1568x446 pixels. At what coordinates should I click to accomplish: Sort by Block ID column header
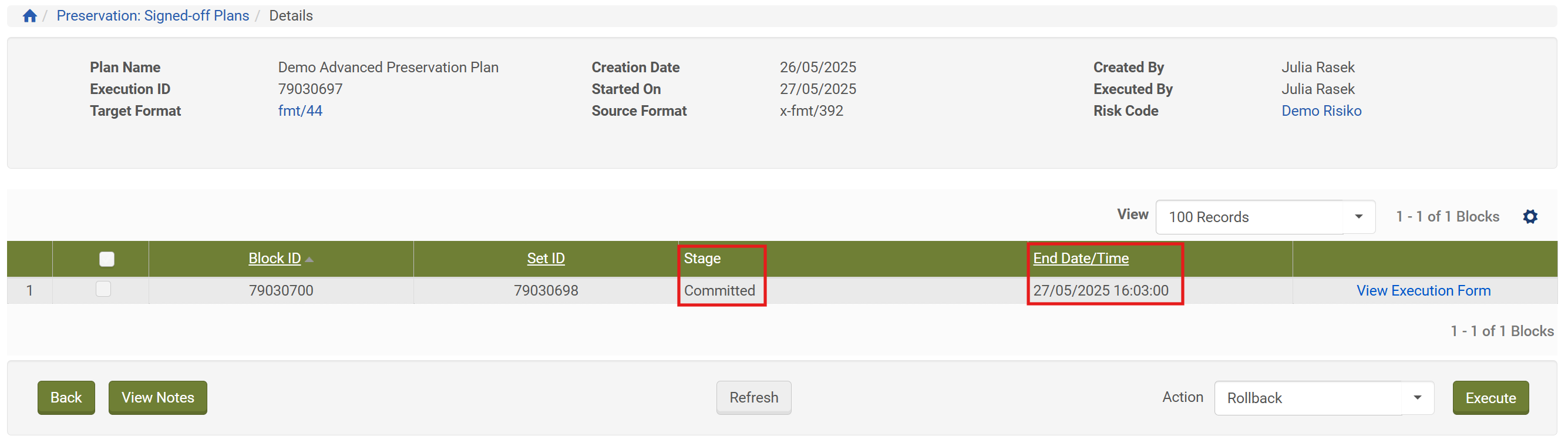(x=274, y=259)
